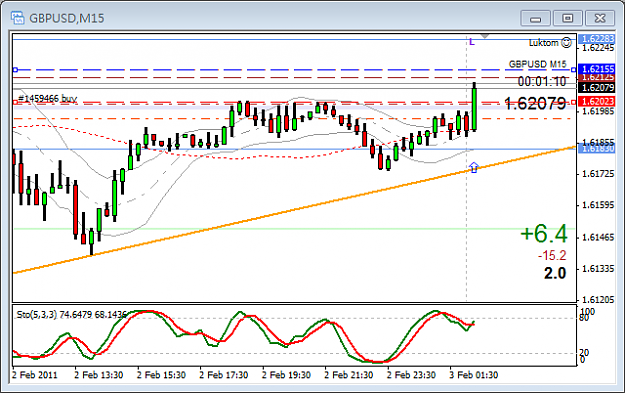Click the 1.62283 price tag at top
625x393 pixels.
tap(597, 39)
